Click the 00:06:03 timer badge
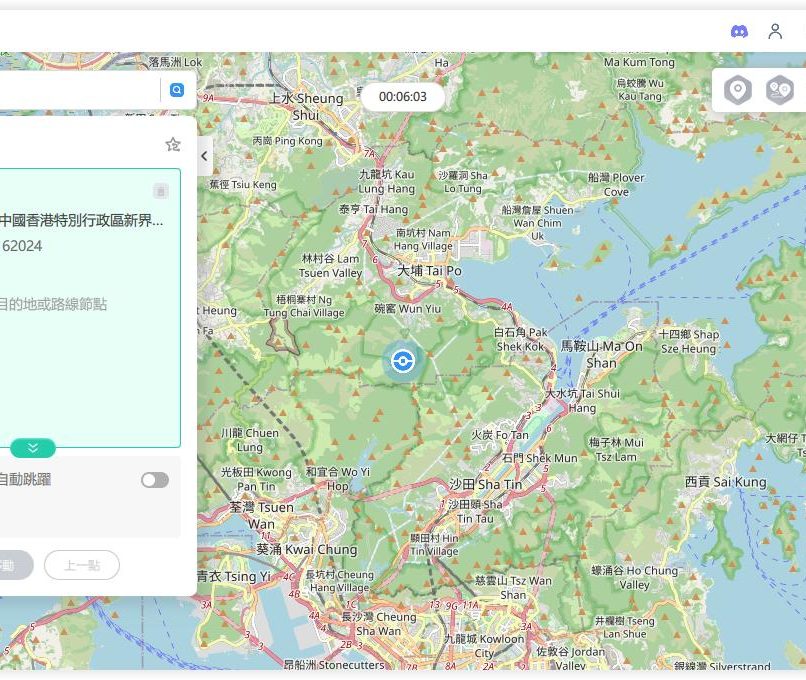The image size is (806, 680). tap(402, 97)
